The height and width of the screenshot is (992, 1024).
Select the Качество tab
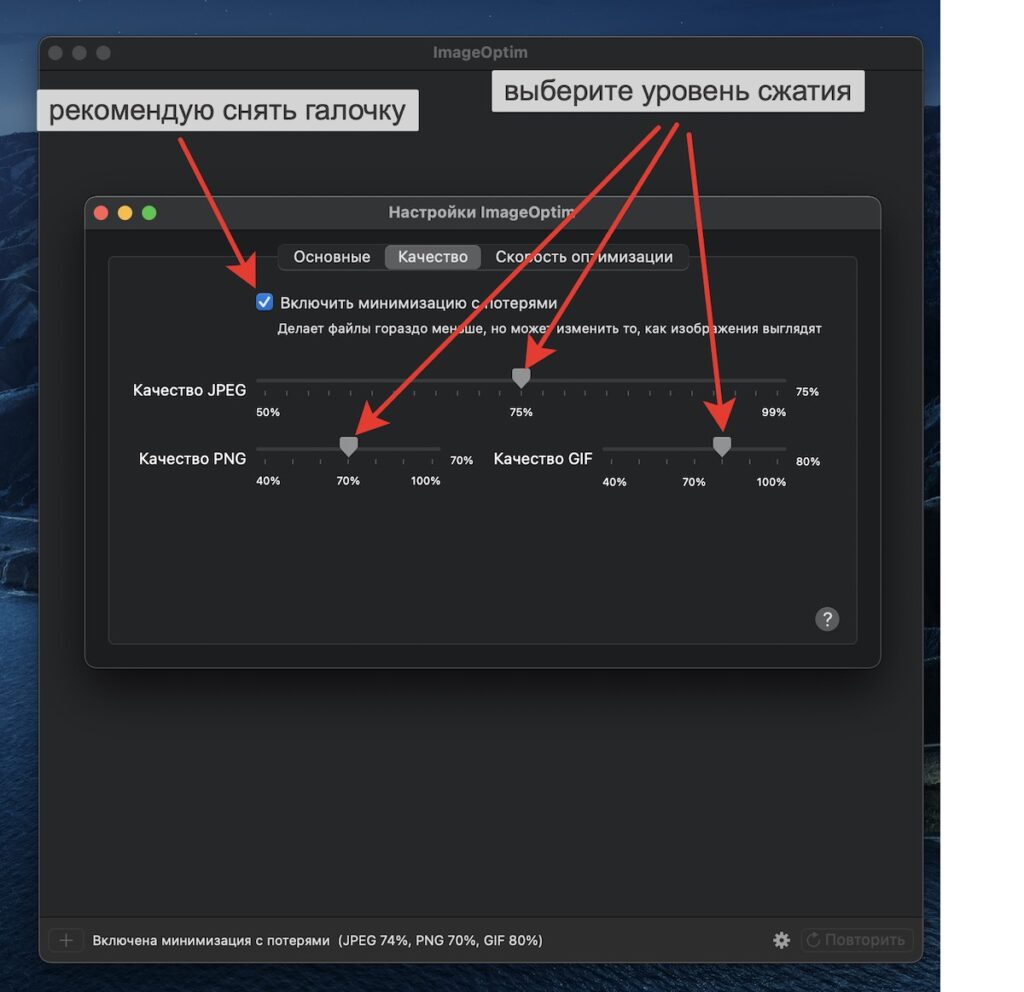[x=432, y=257]
